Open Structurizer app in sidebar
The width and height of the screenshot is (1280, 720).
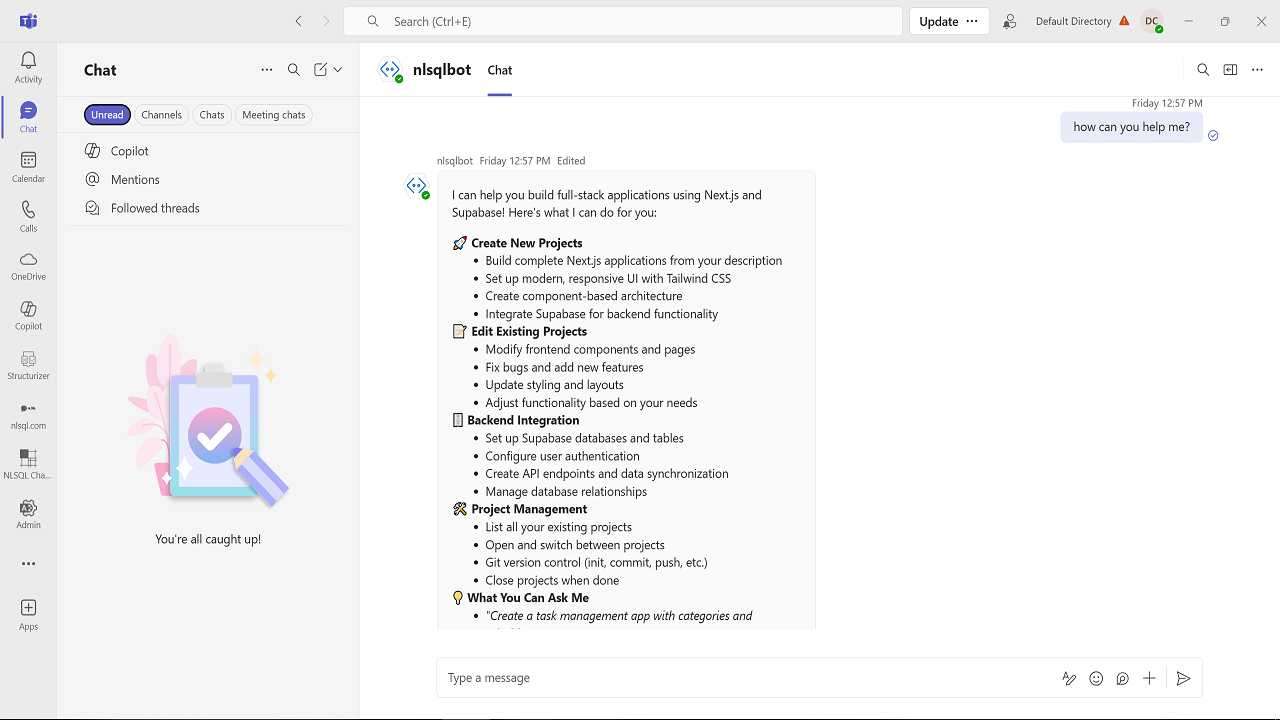[x=28, y=366]
